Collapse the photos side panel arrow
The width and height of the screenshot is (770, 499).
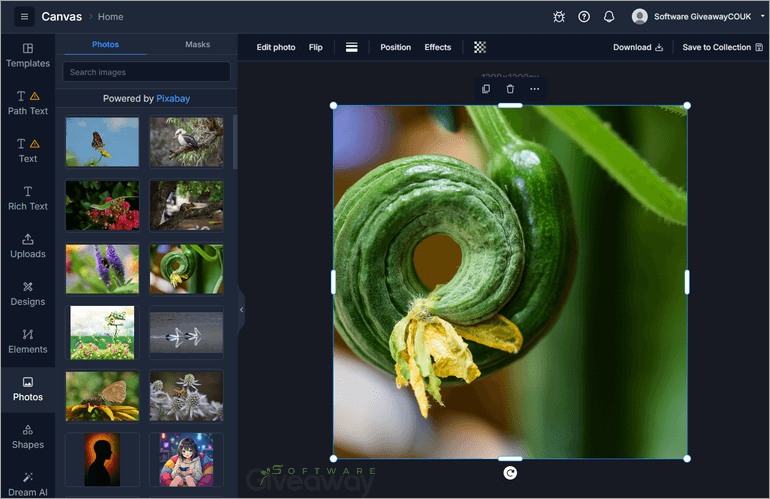pyautogui.click(x=241, y=310)
